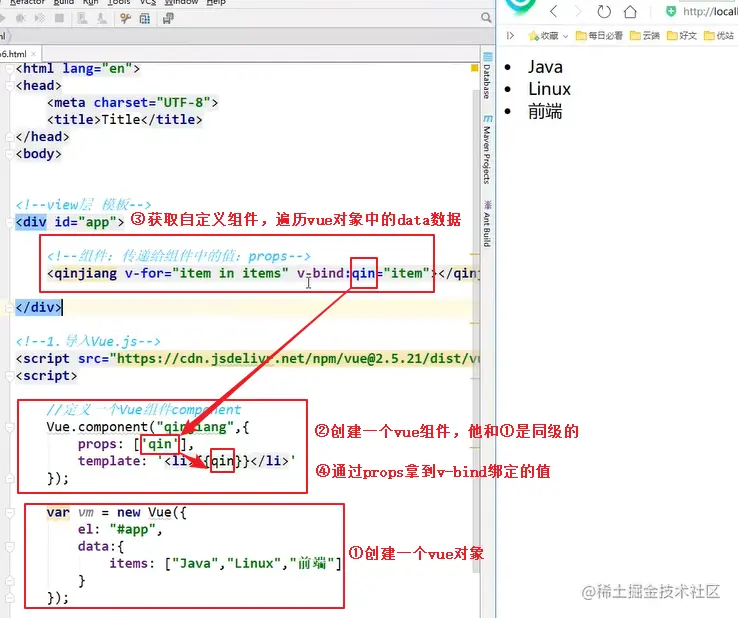This screenshot has height=618, width=738.
Task: Click Search Everywhere magnifier icon
Action: click(486, 18)
